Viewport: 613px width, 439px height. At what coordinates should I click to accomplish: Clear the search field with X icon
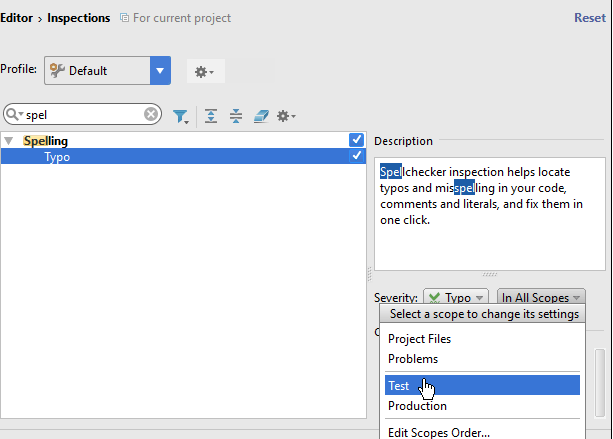pyautogui.click(x=151, y=114)
